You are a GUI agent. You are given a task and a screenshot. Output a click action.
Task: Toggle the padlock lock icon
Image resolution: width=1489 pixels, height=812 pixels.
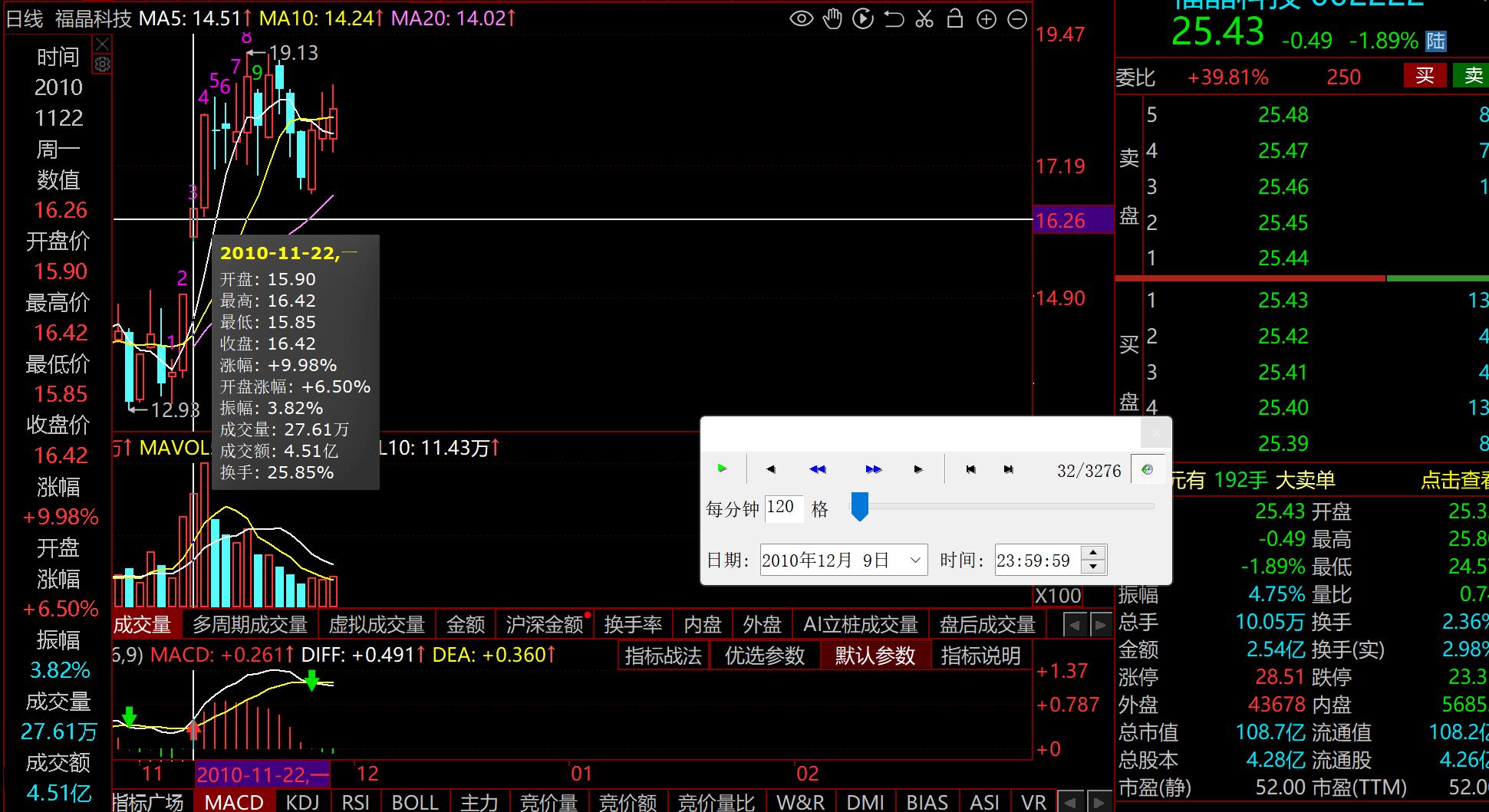point(955,19)
